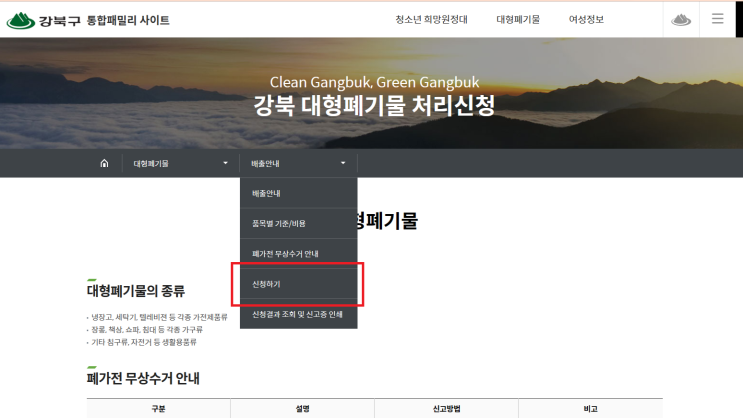743x418 pixels.
Task: Select 배출안내 in dropdown list
Action: (x=299, y=193)
